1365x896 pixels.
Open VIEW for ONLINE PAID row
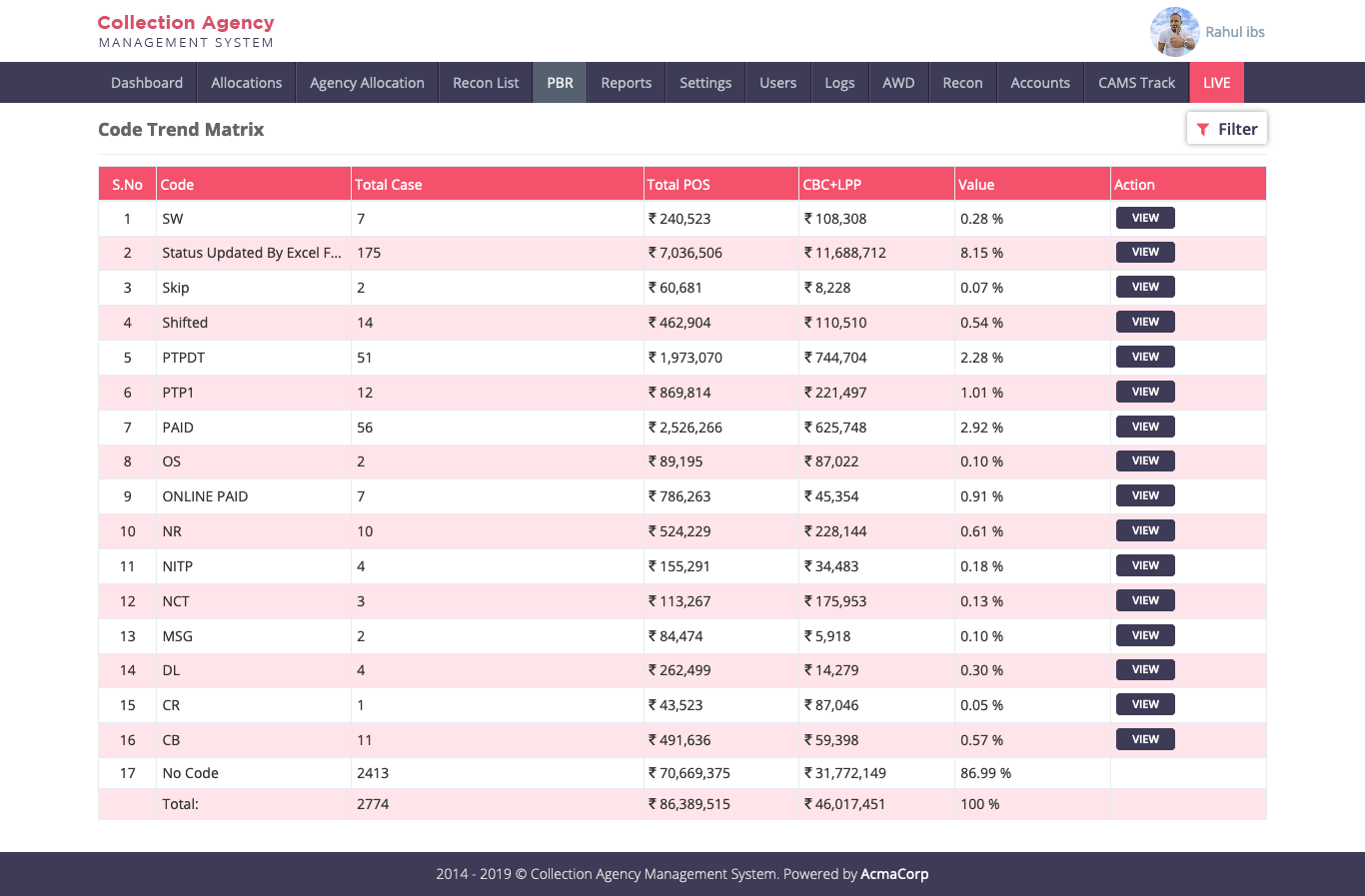(1145, 495)
